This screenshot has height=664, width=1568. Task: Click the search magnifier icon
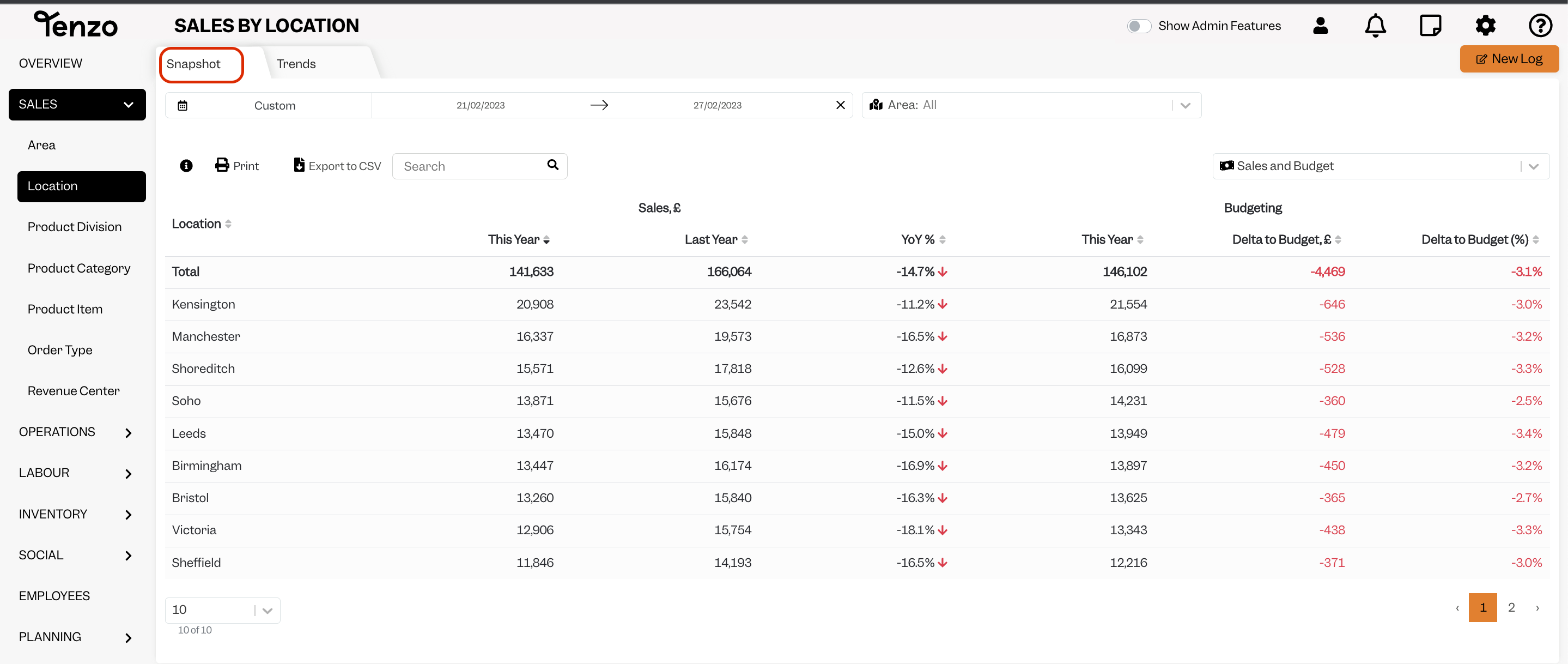click(x=552, y=165)
